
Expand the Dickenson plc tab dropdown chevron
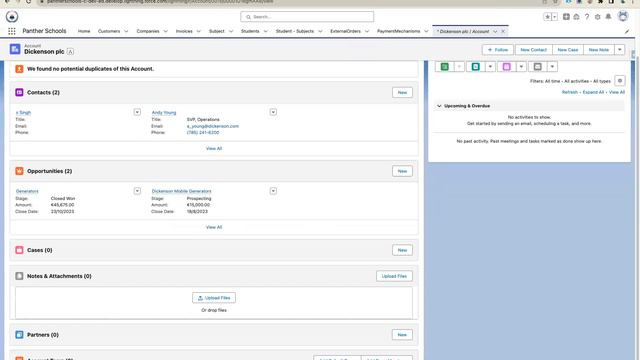coord(495,31)
